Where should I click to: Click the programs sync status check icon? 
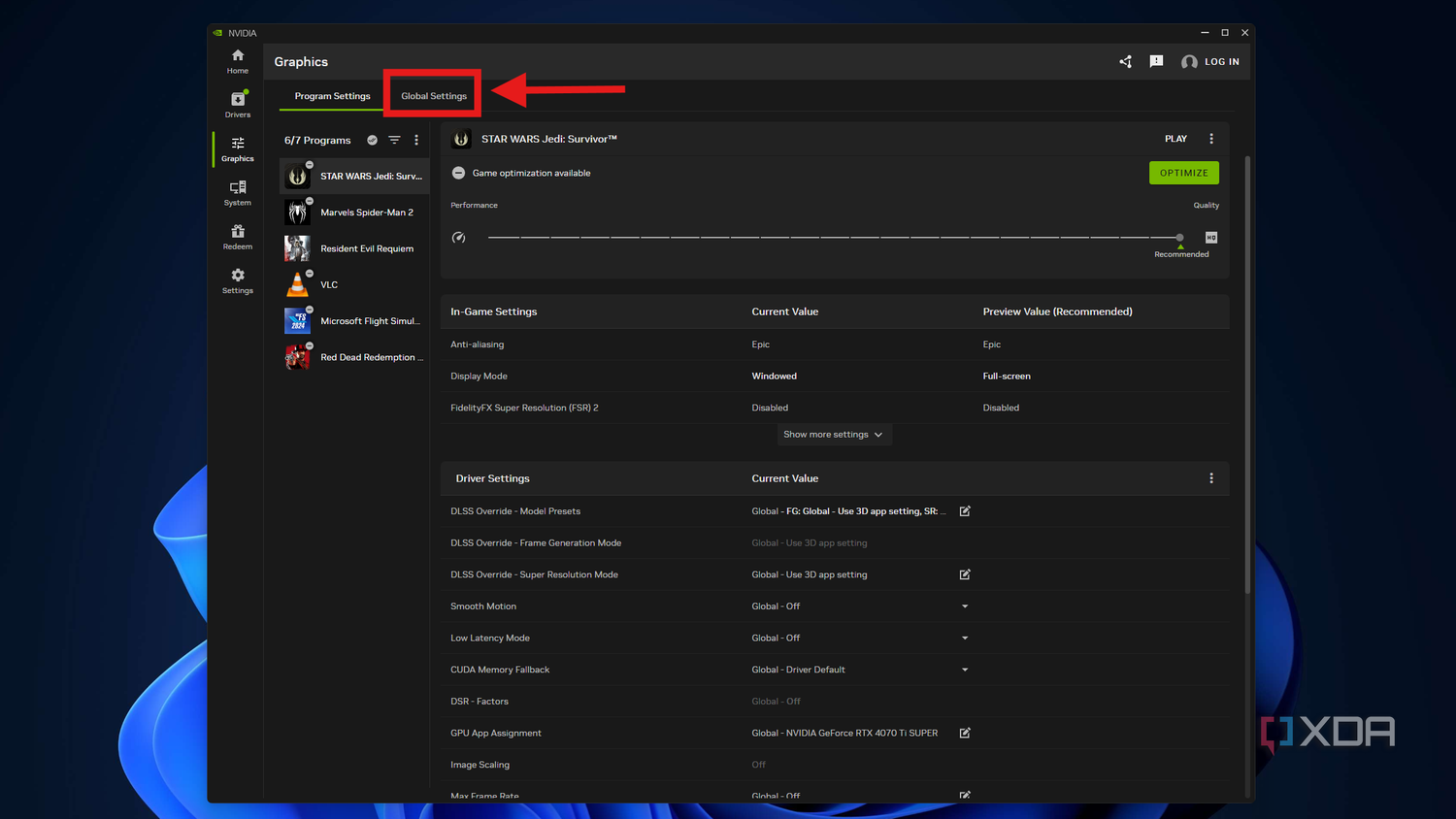coord(372,140)
